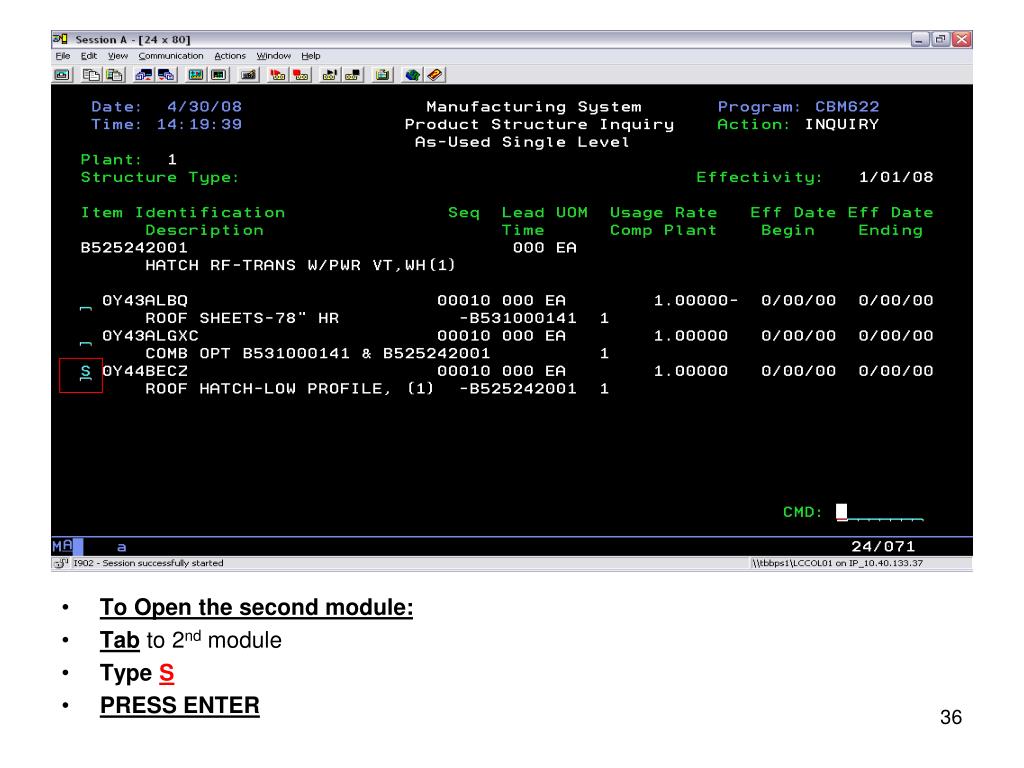
Task: Open the View menu
Action: (x=118, y=56)
